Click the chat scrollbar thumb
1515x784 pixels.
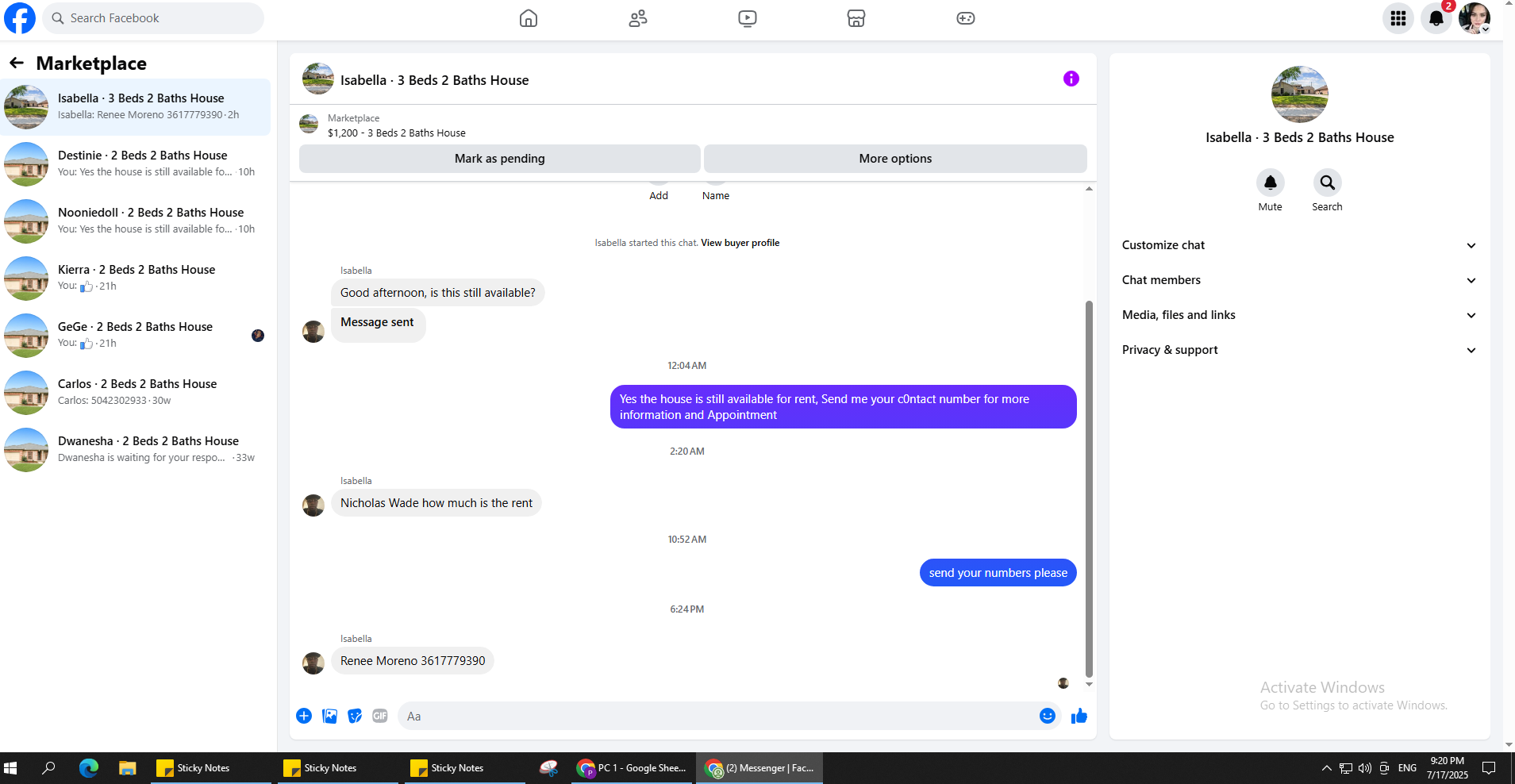coord(1089,489)
